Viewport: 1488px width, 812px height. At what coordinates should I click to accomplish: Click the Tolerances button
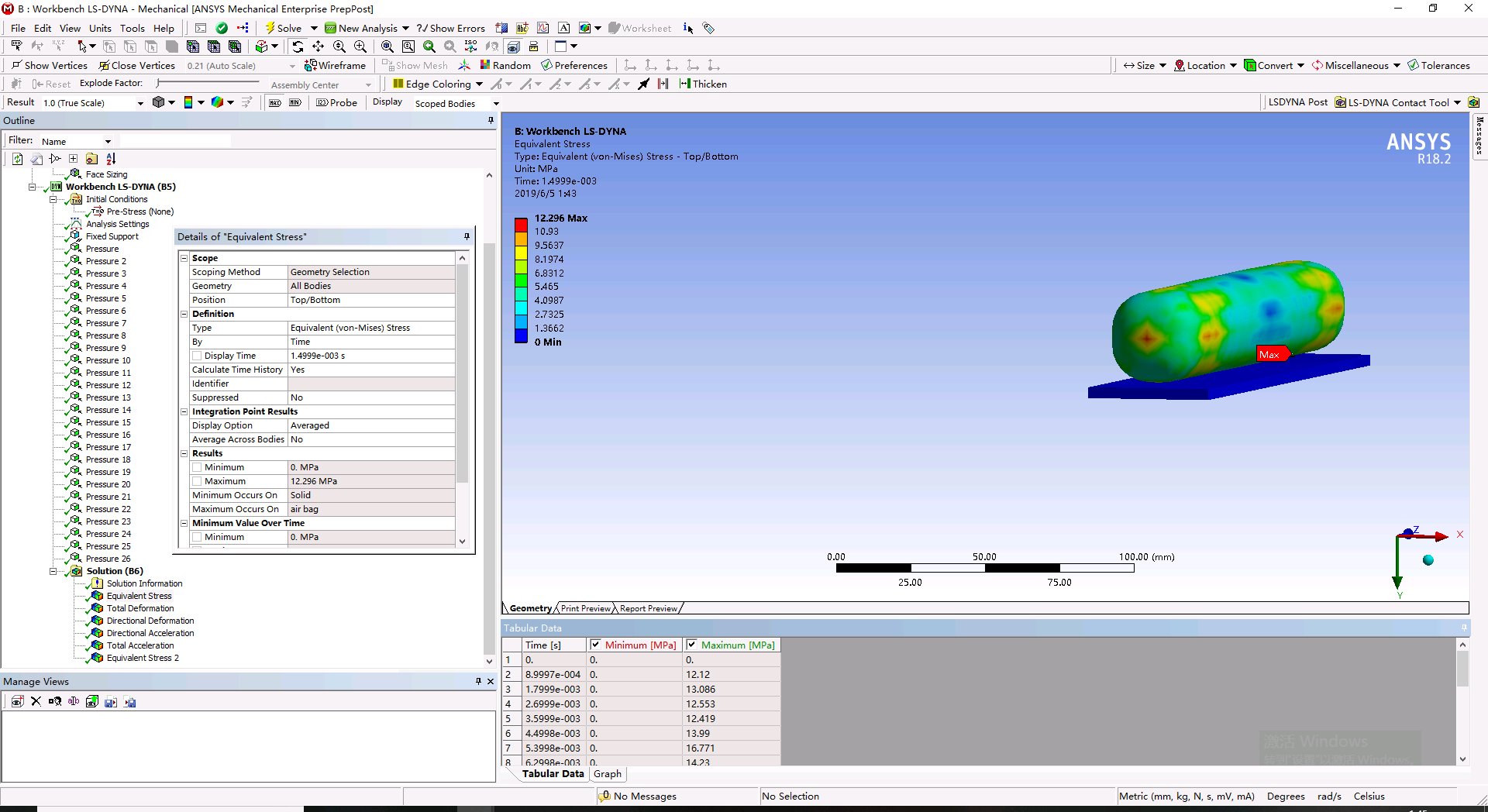1438,66
